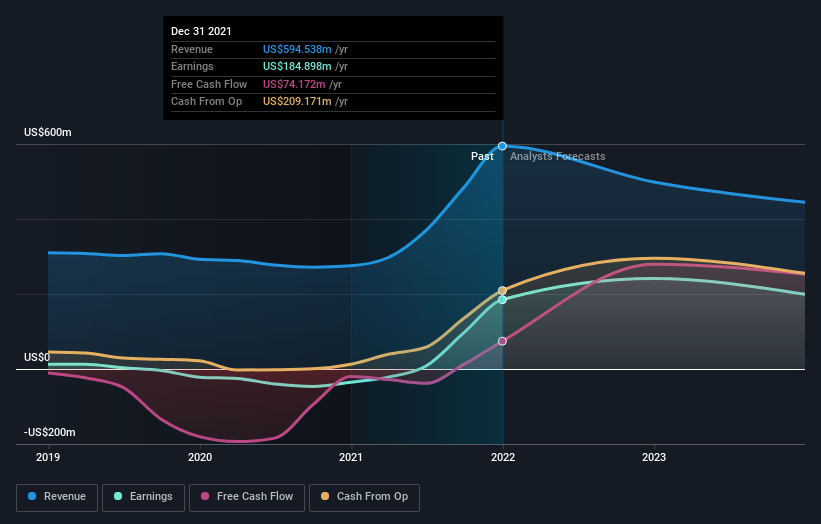The width and height of the screenshot is (821, 524).
Task: Click the teal Earnings data point marker
Action: coord(502,300)
